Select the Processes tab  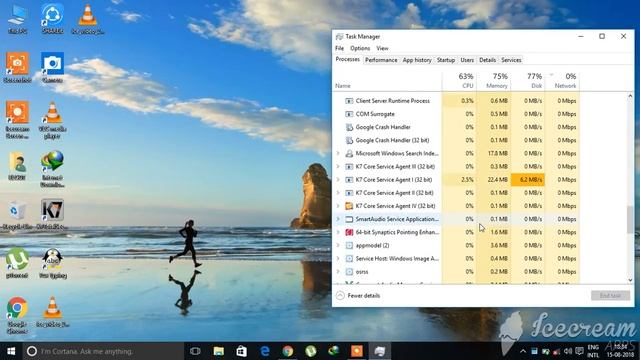click(347, 60)
